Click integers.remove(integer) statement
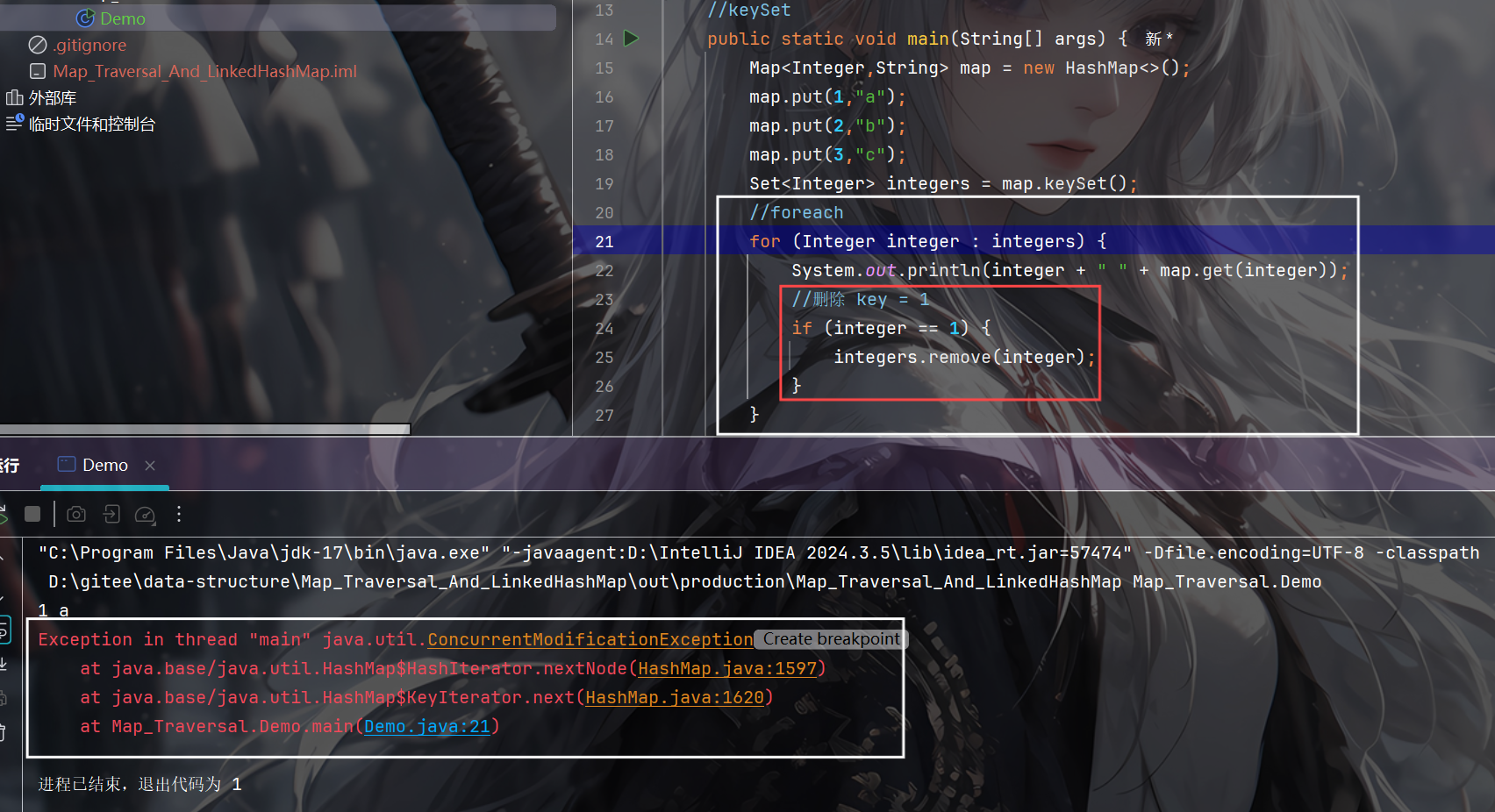1495x812 pixels. tap(964, 357)
